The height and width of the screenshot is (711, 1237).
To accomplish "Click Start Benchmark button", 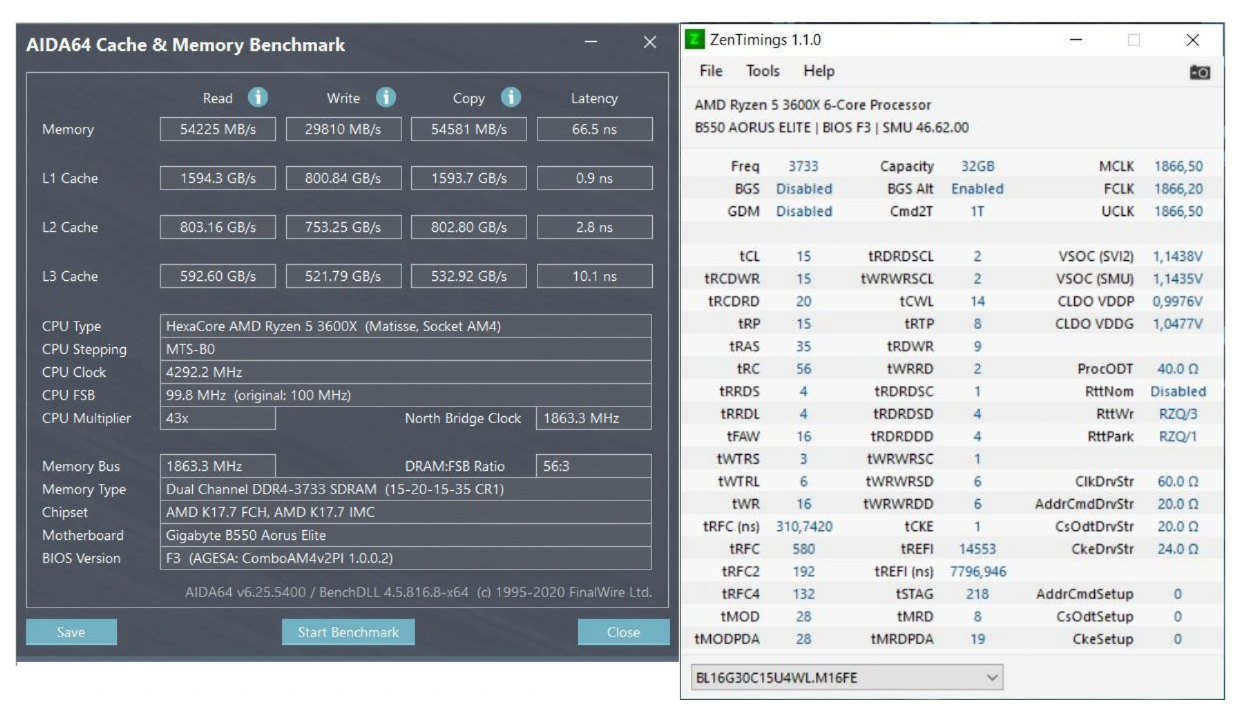I will point(348,632).
